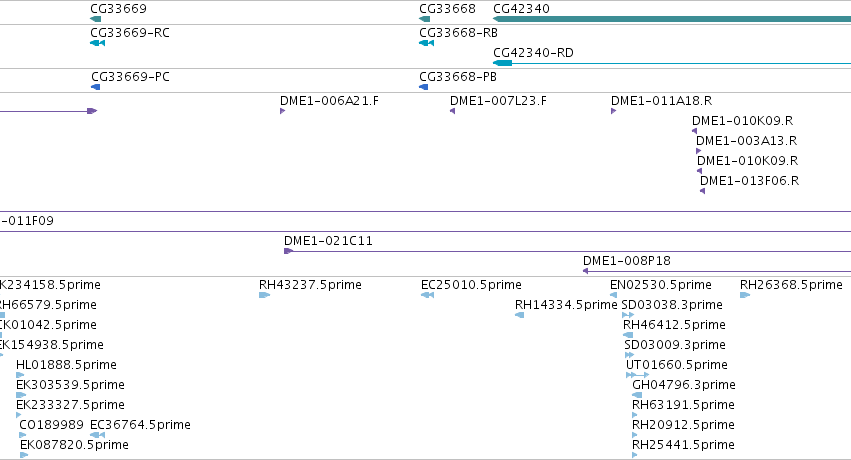Select the CG42340-RD transcript label
The image size is (851, 460).
click(533, 53)
